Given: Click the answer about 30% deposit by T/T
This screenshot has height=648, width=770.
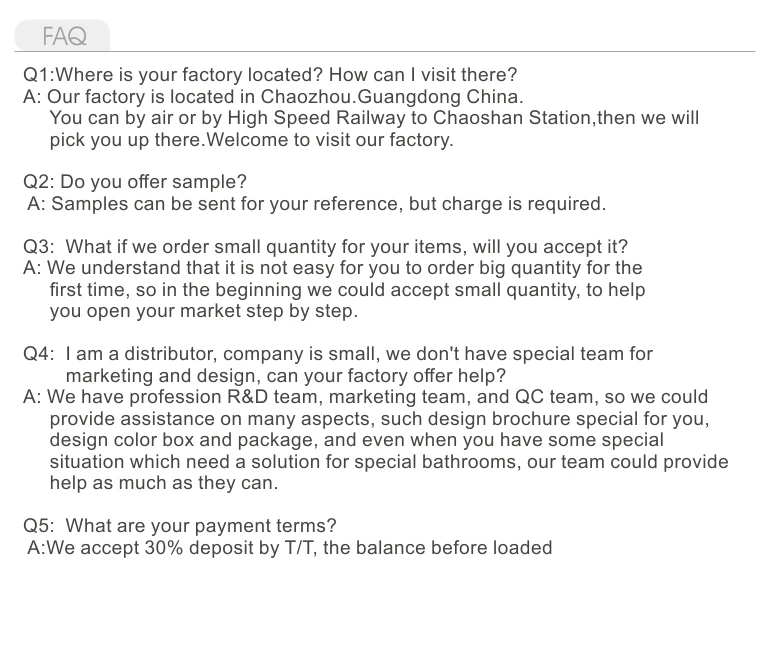Looking at the screenshot, I should [x=289, y=548].
